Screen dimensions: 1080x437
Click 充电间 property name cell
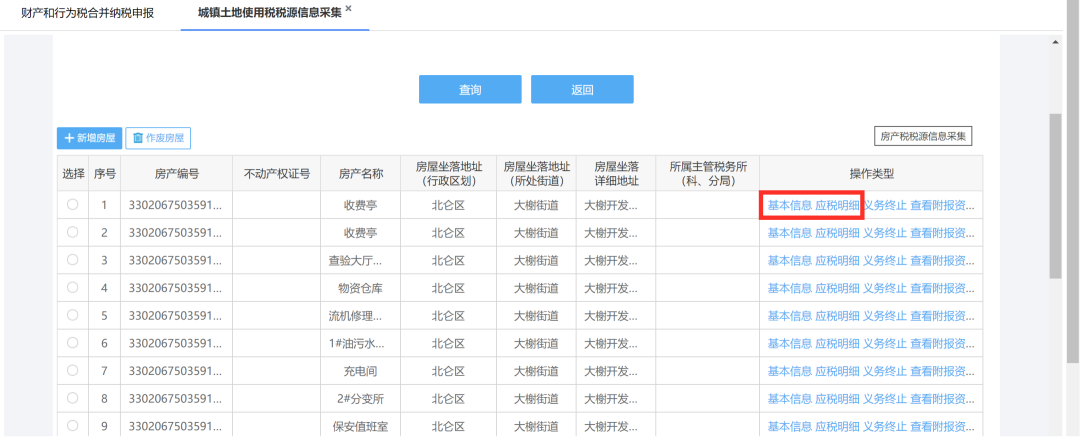click(x=360, y=371)
